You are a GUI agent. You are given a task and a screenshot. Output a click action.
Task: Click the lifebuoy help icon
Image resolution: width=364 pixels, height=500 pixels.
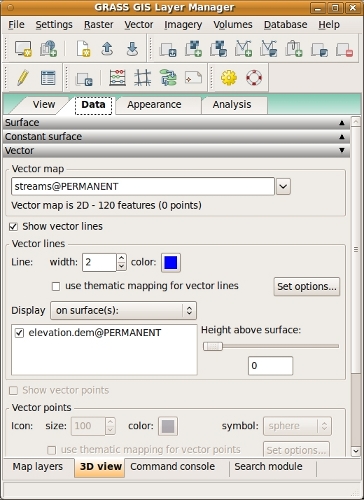click(x=254, y=78)
